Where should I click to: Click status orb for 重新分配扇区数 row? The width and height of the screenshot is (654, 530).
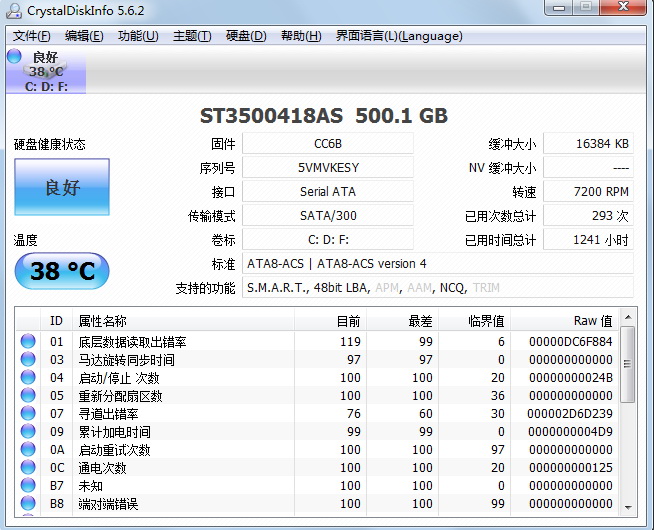point(28,395)
